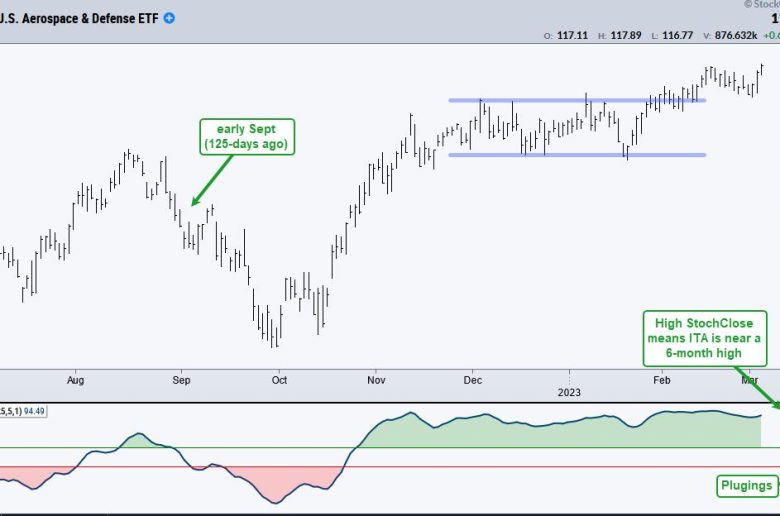This screenshot has width=780, height=516.
Task: Click the 2023 year label on axis
Action: click(569, 393)
